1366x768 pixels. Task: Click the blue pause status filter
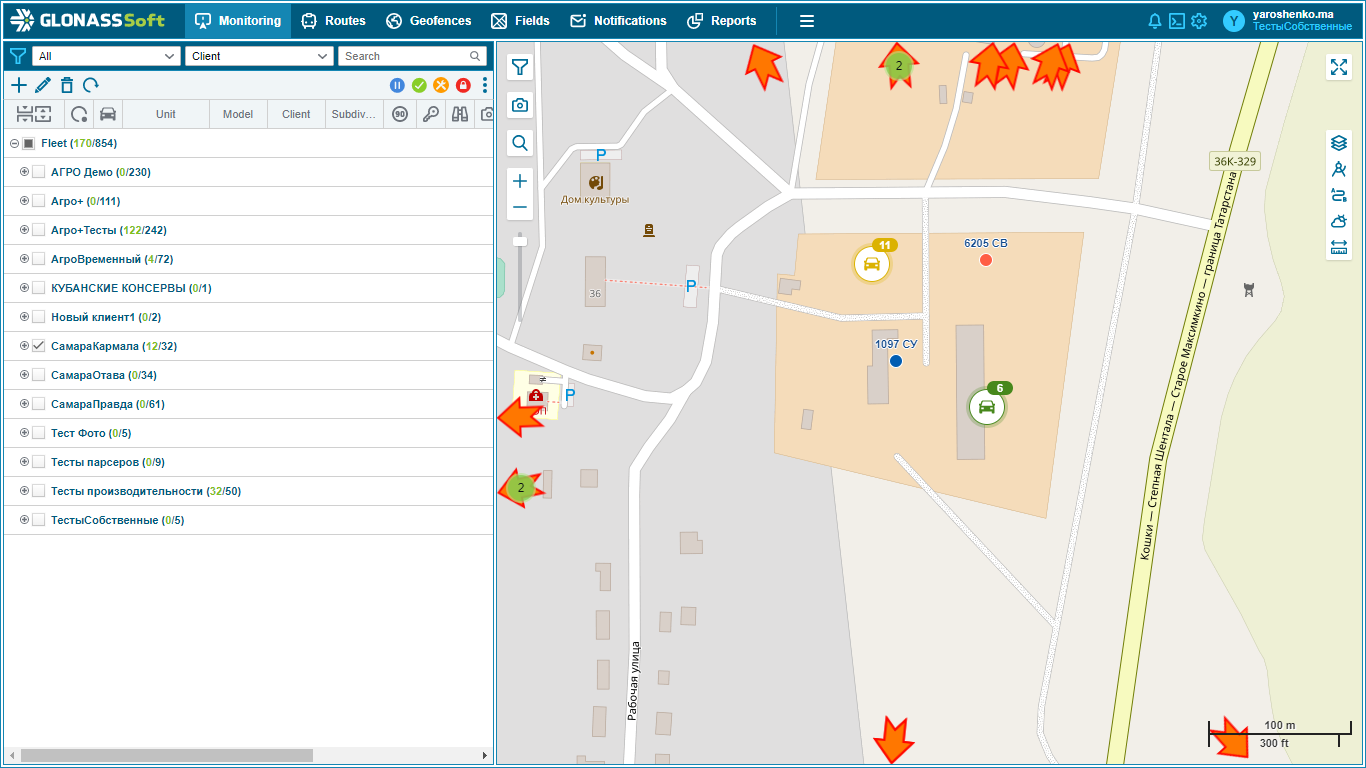click(x=397, y=86)
